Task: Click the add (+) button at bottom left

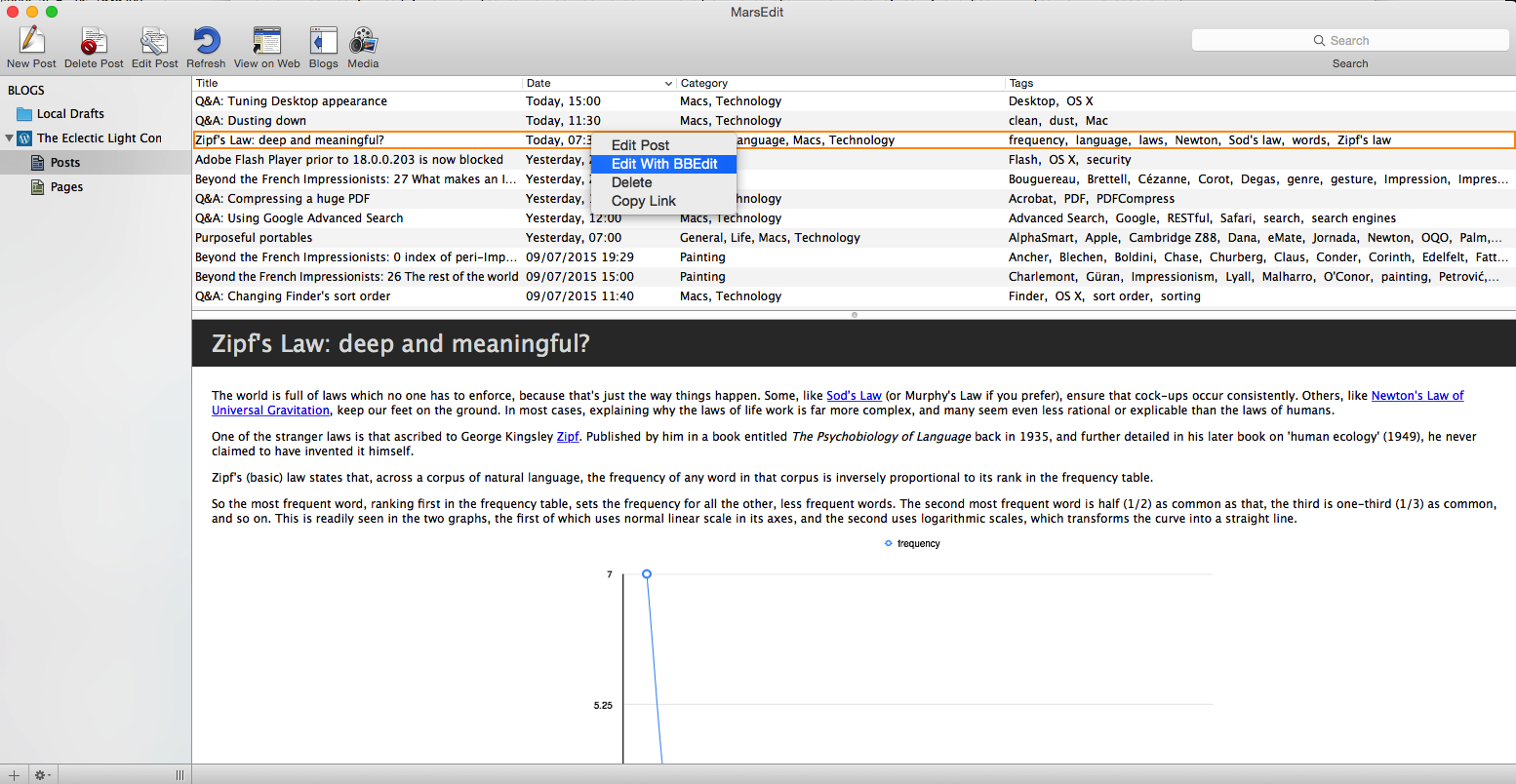Action: click(14, 775)
